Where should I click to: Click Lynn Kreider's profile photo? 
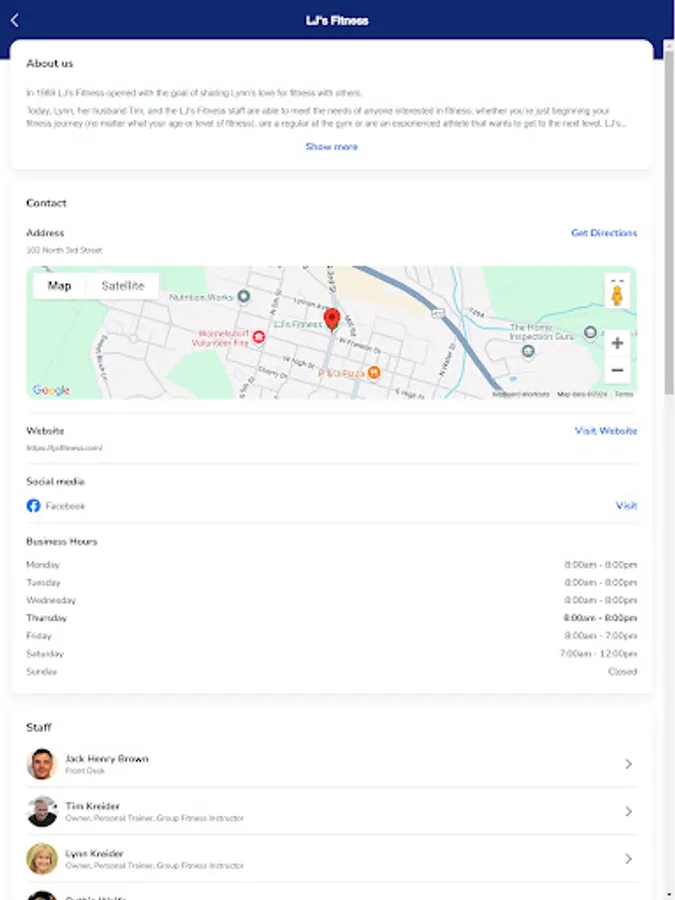point(42,859)
